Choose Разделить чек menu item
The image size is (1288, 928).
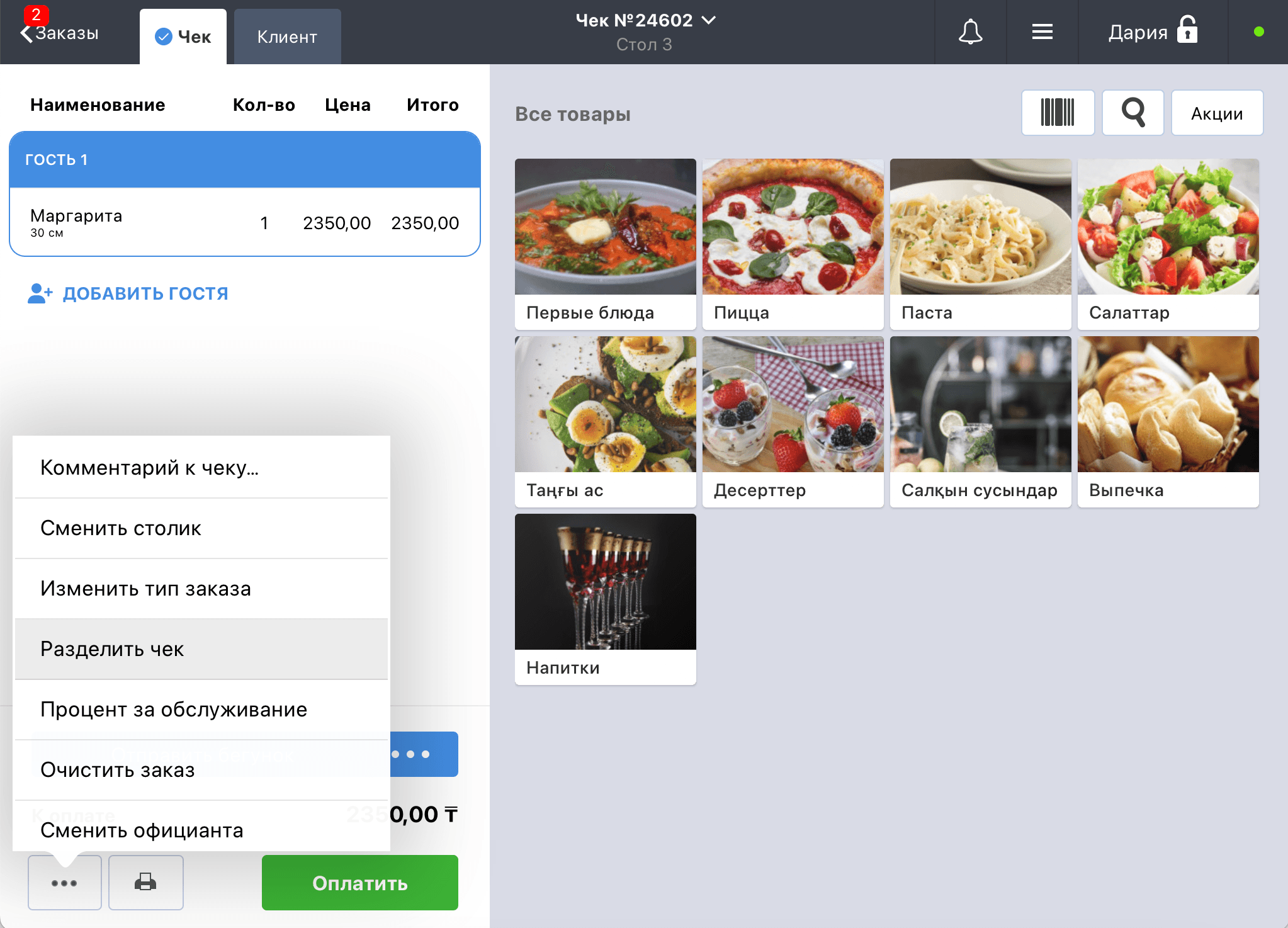(x=201, y=649)
